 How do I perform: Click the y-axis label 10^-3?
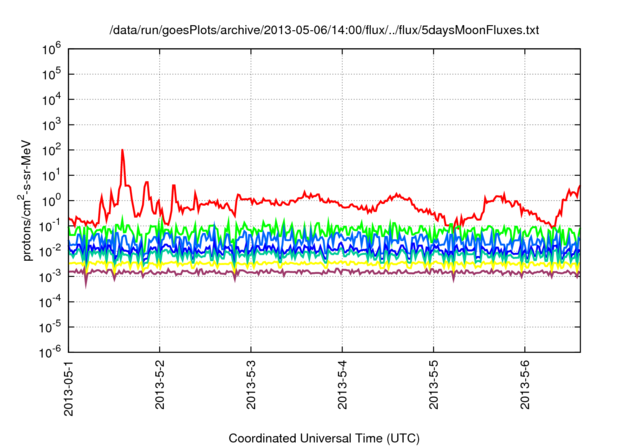click(51, 277)
